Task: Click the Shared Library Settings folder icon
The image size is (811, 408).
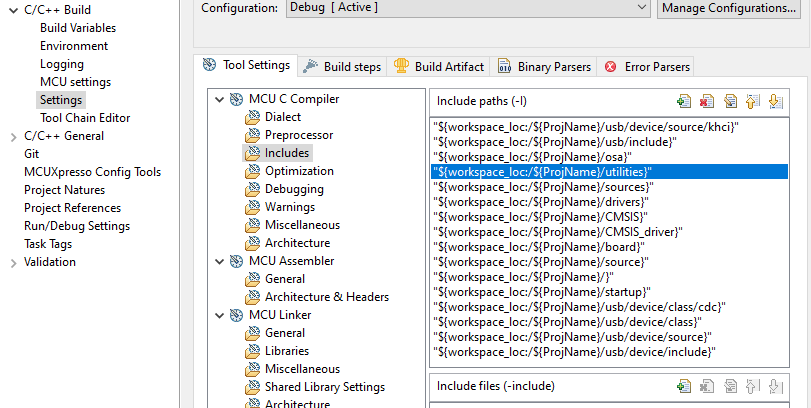Action: click(x=252, y=387)
